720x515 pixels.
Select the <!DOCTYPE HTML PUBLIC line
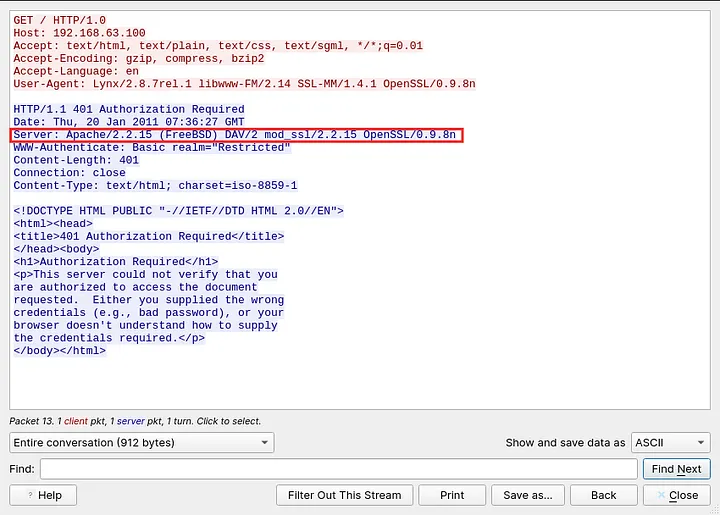click(x=178, y=211)
